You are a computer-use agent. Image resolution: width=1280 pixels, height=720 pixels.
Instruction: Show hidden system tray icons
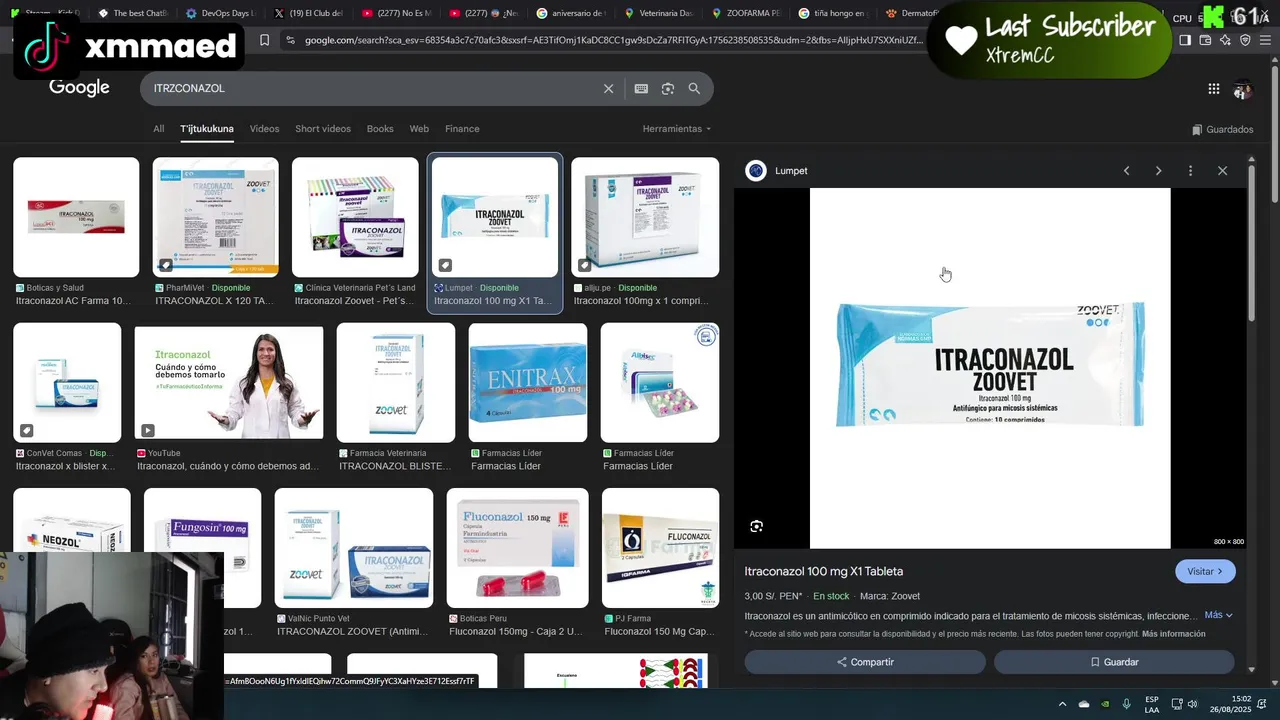1062,704
